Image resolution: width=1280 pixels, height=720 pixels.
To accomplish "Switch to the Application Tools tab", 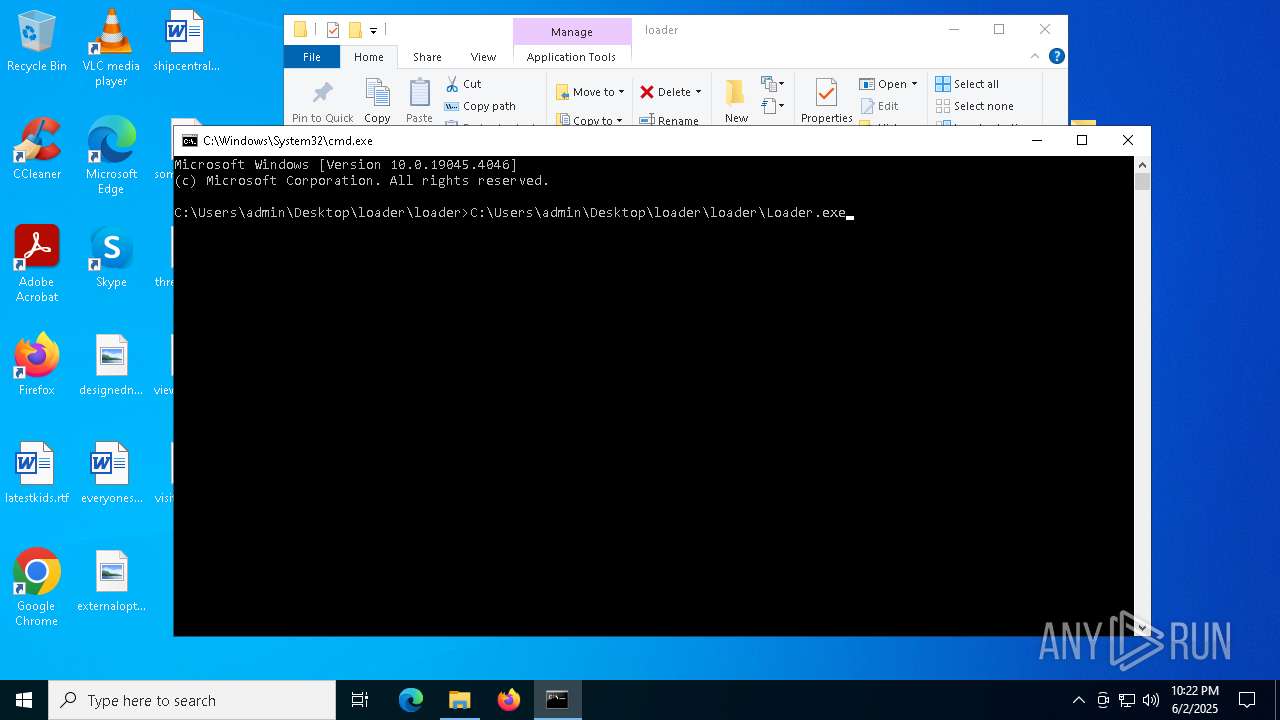I will (571, 57).
